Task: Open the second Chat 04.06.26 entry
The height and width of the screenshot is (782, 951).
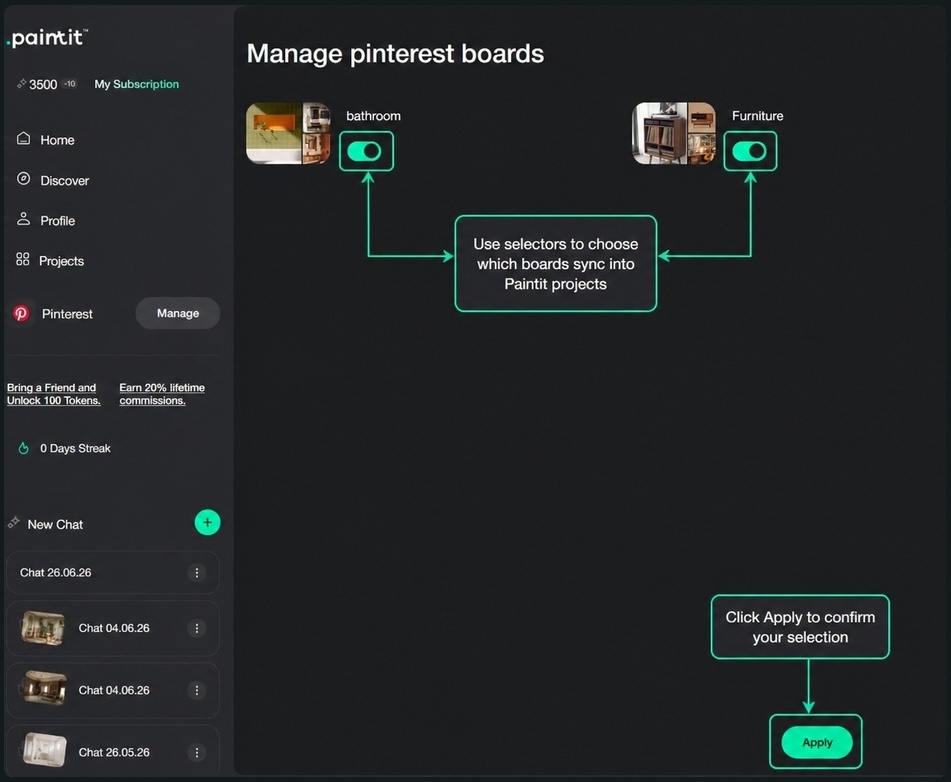Action: 113,690
